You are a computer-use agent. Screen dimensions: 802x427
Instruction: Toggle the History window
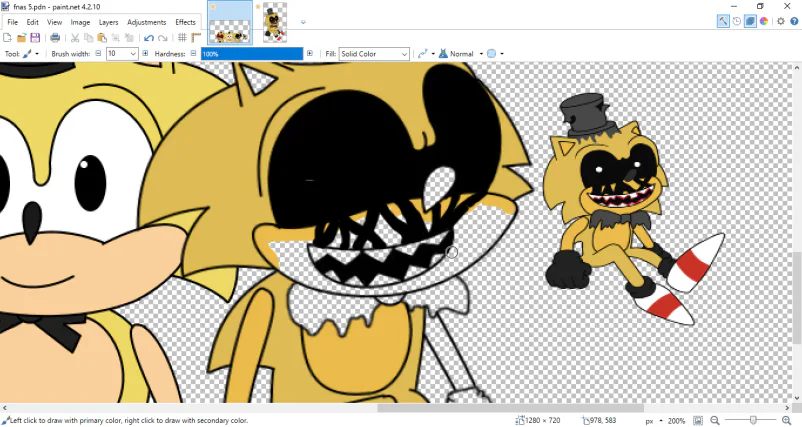coord(737,21)
